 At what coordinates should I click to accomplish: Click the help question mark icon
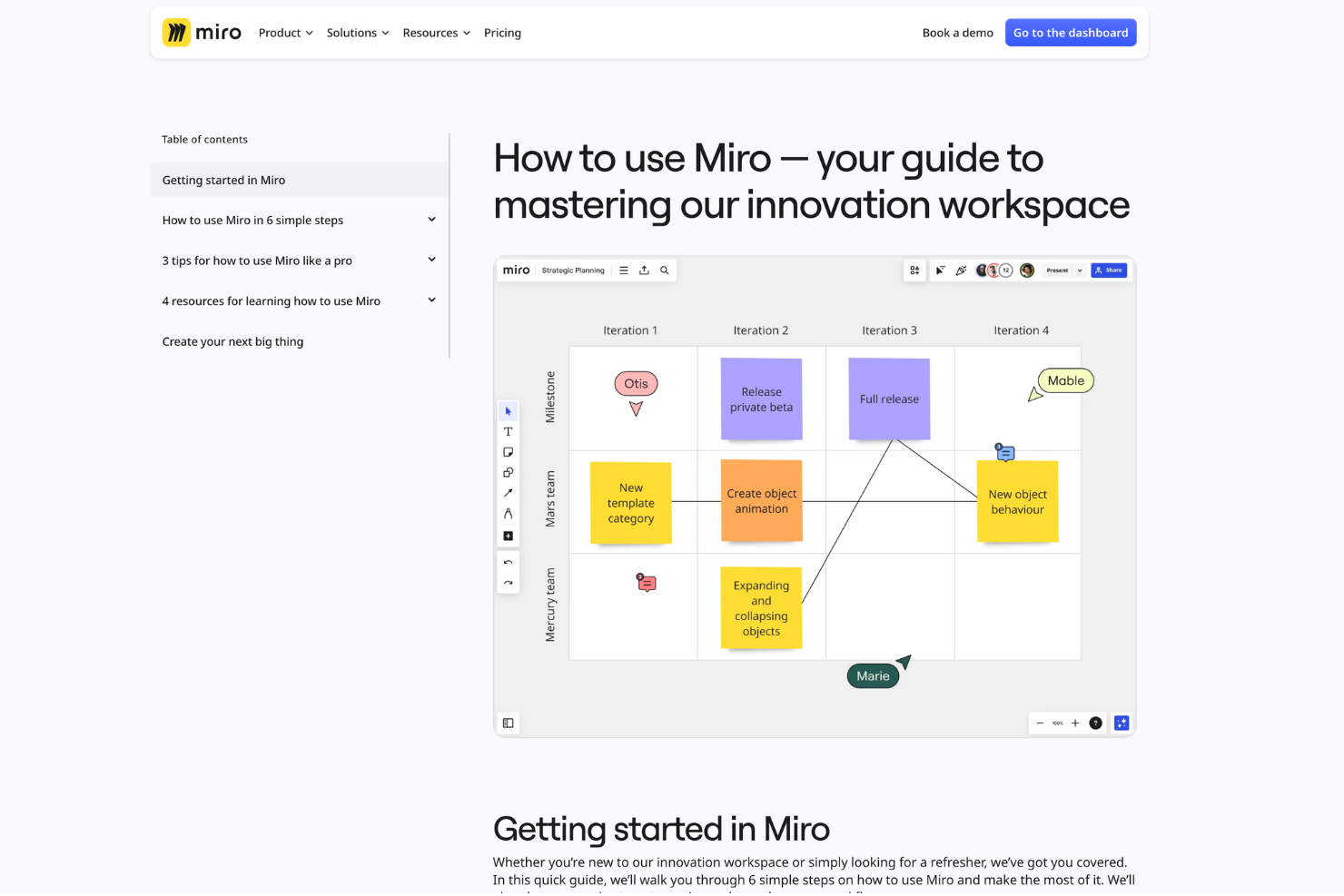pyautogui.click(x=1095, y=724)
